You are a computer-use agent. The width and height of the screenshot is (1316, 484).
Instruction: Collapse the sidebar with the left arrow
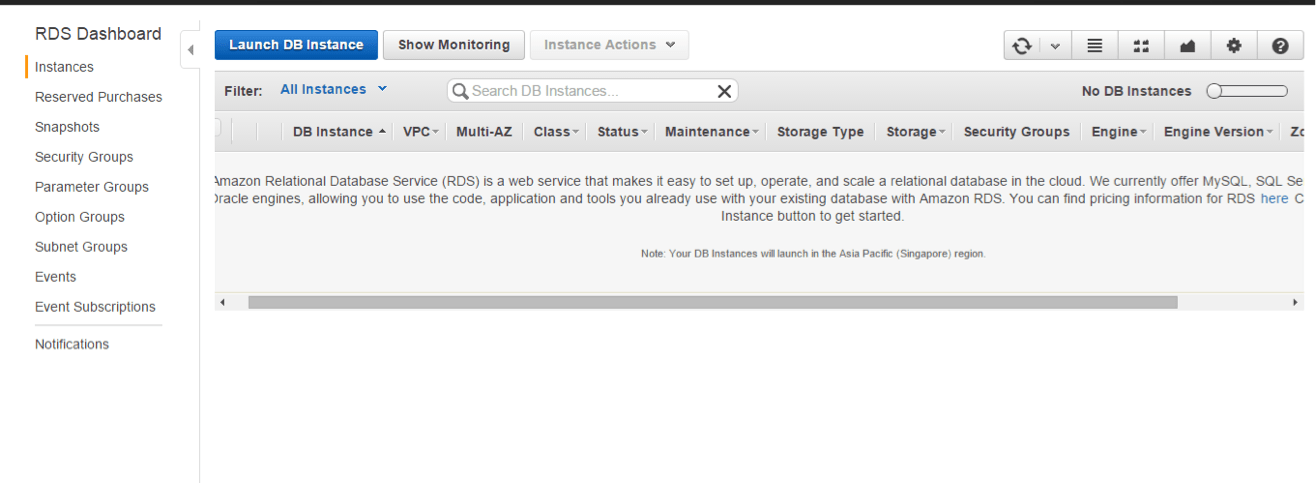[x=190, y=49]
